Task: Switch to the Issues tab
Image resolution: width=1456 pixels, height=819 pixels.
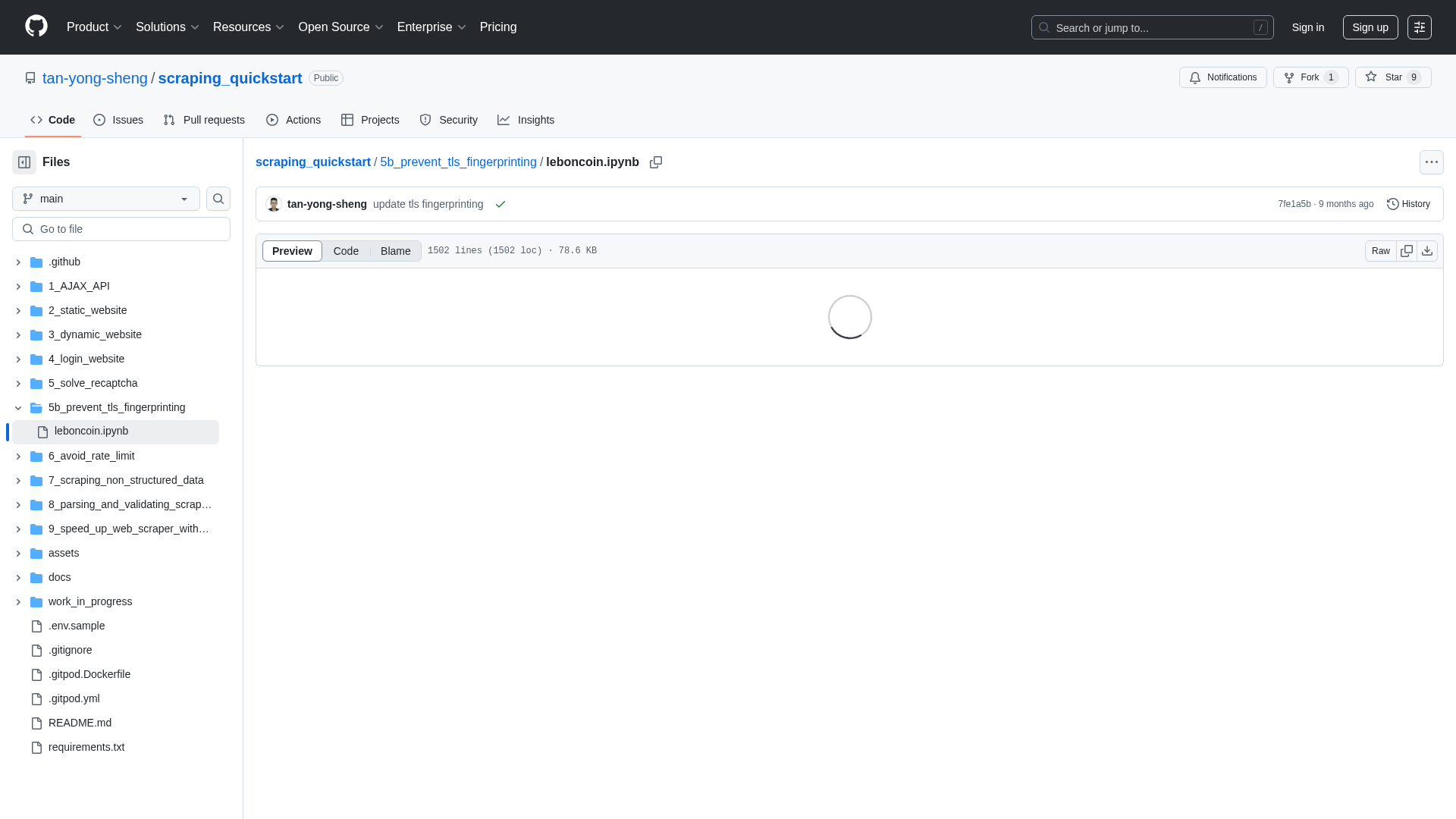Action: [x=118, y=120]
